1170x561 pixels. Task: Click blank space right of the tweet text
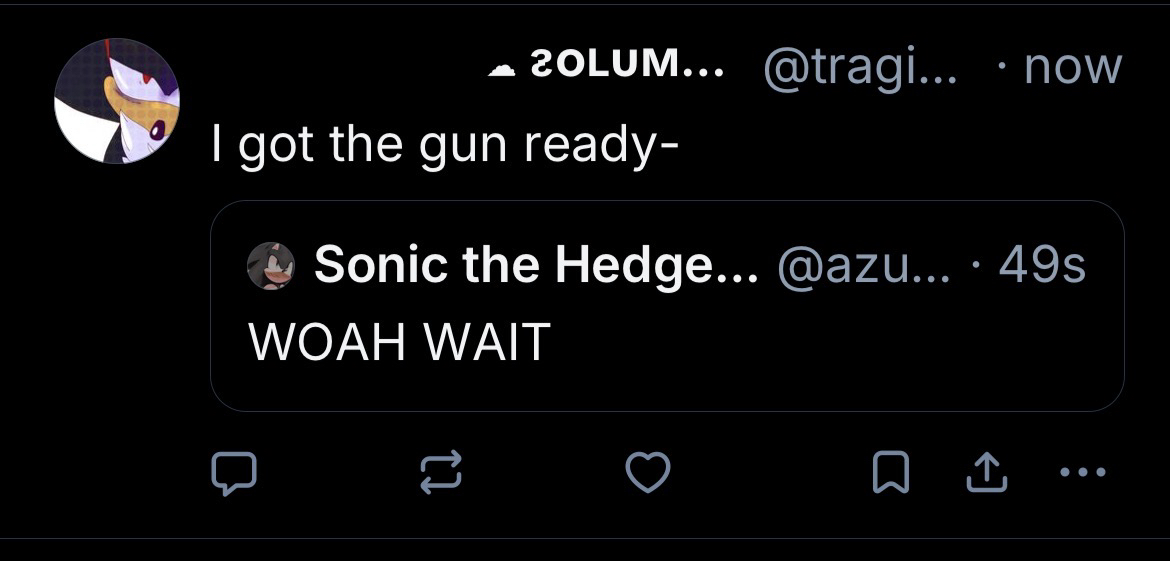click(x=900, y=148)
